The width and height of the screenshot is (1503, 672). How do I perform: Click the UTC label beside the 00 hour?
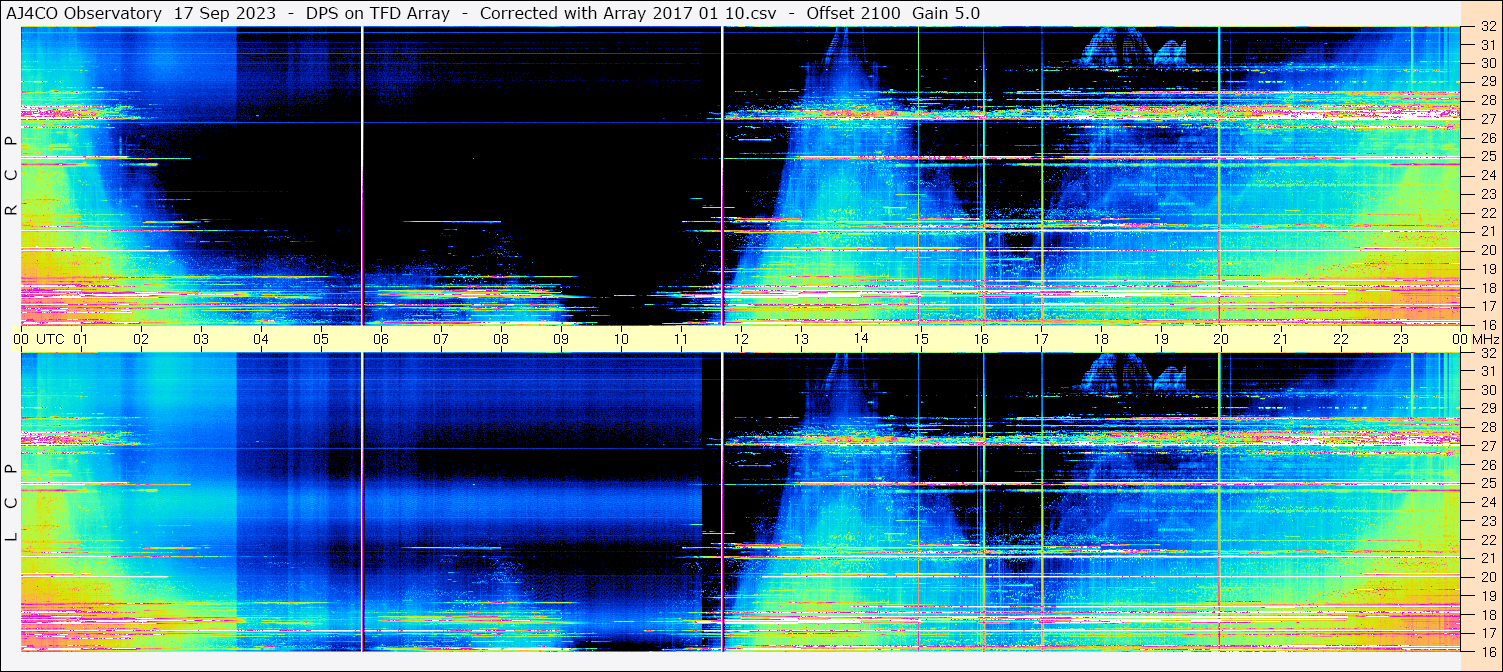click(50, 339)
